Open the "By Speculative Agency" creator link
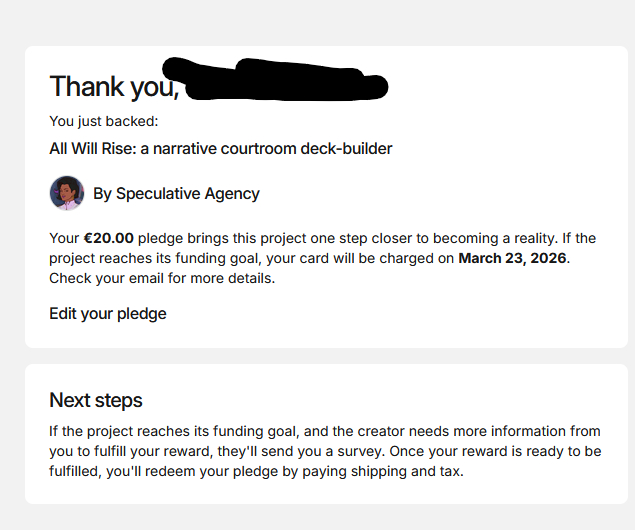 (176, 194)
